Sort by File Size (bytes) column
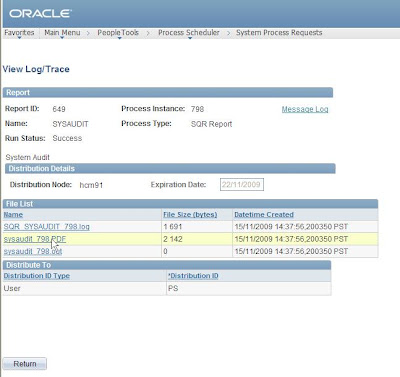 point(190,215)
